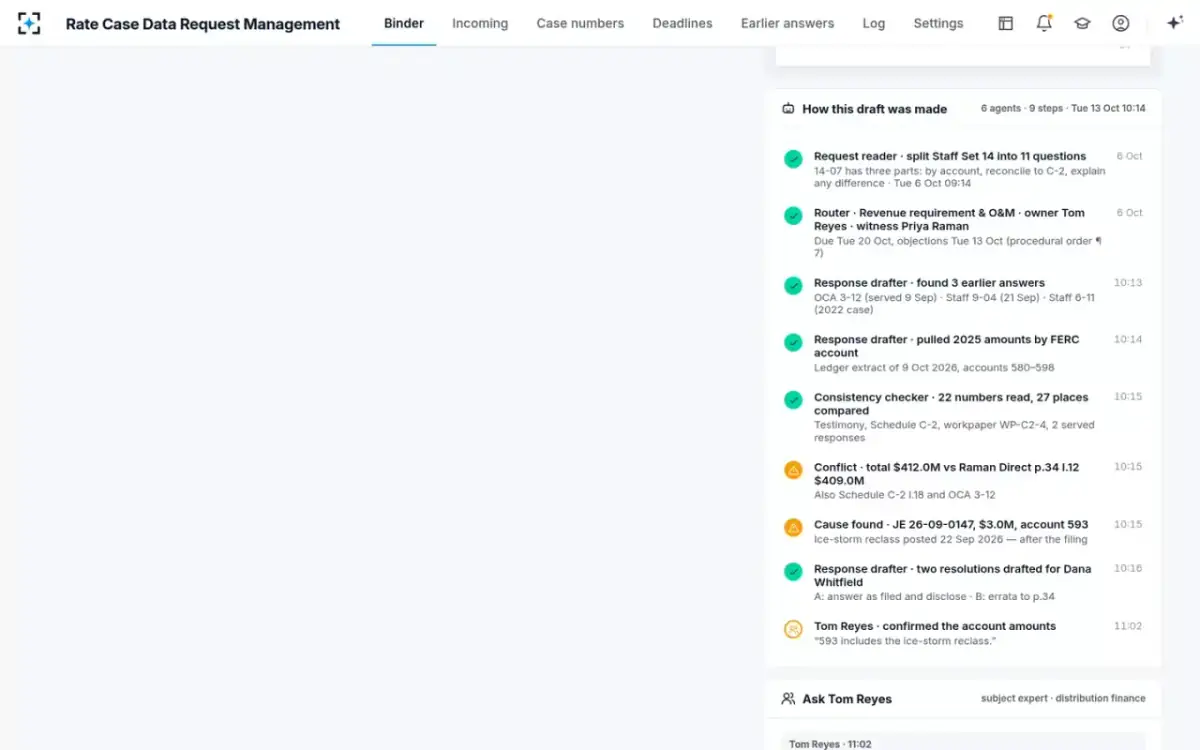1200x750 pixels.
Task: Click the 11:02 timestamp on Tom Reyes step
Action: 1127,626
